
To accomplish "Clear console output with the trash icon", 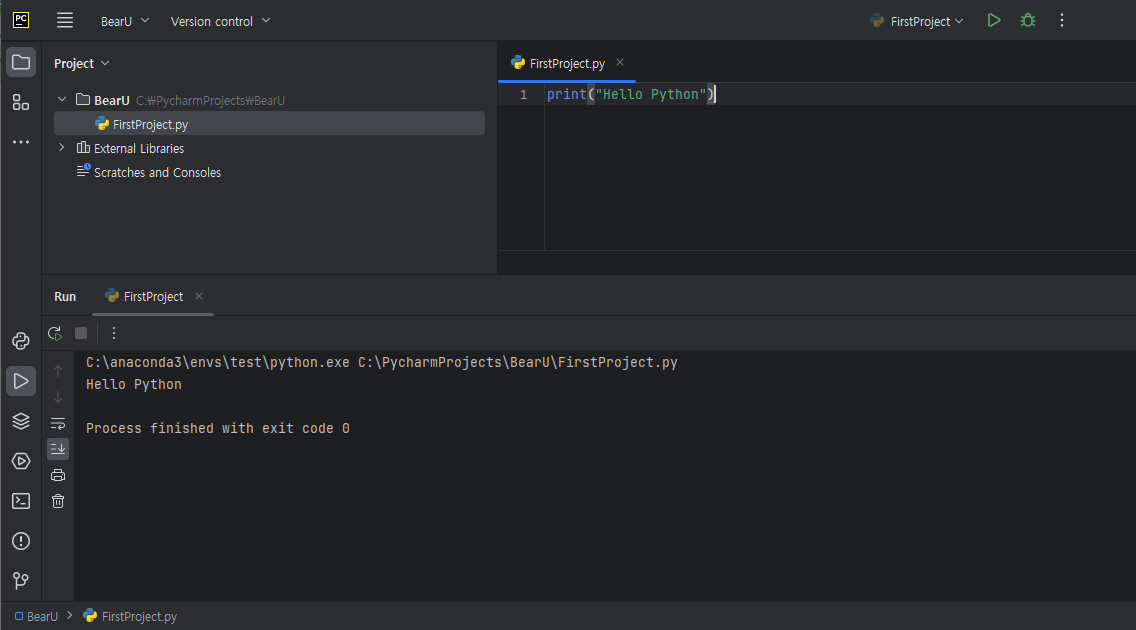I will coord(58,501).
